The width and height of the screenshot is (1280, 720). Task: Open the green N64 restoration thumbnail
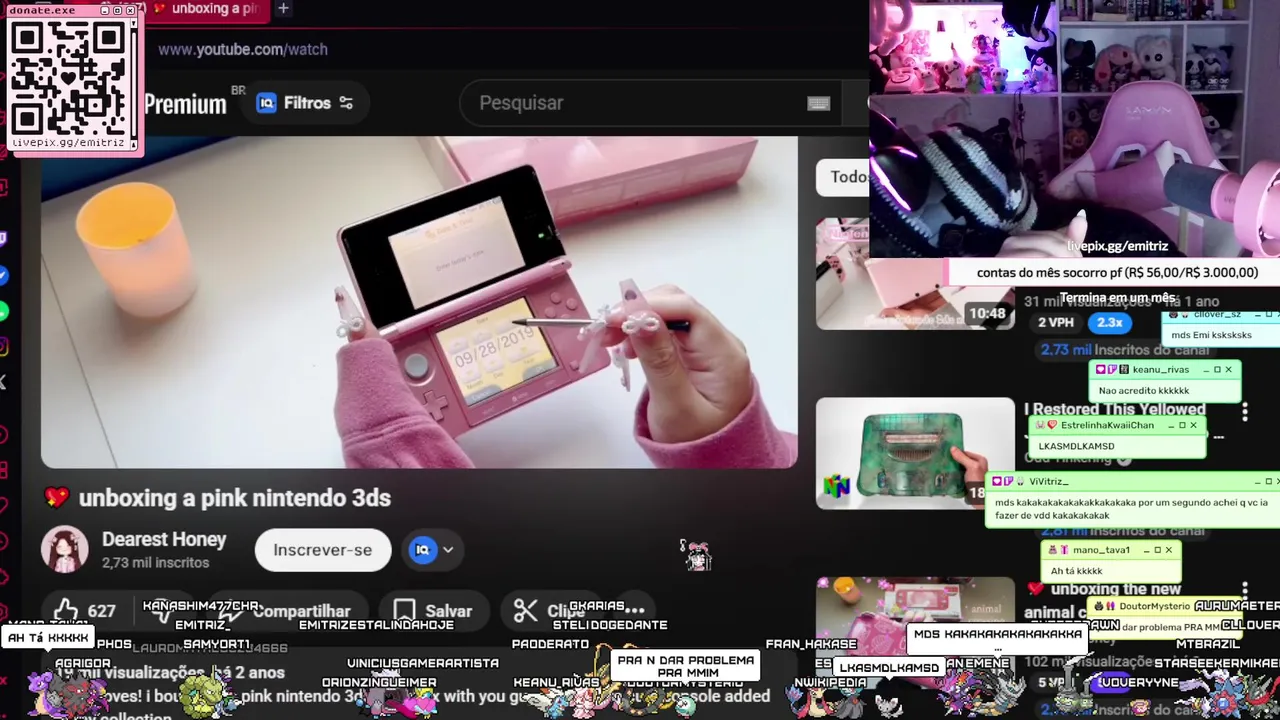(x=914, y=453)
